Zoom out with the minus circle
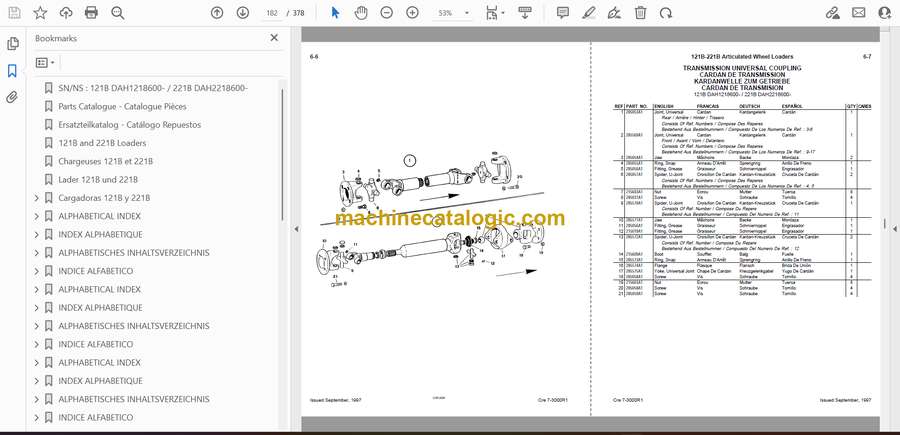 pyautogui.click(x=387, y=13)
